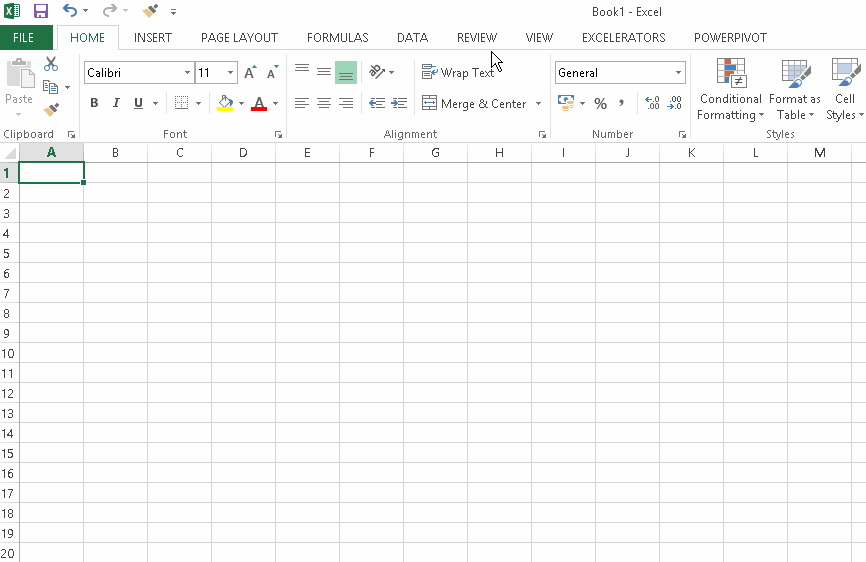Image resolution: width=866 pixels, height=562 pixels.
Task: Open the General number format dropdown
Action: click(678, 72)
